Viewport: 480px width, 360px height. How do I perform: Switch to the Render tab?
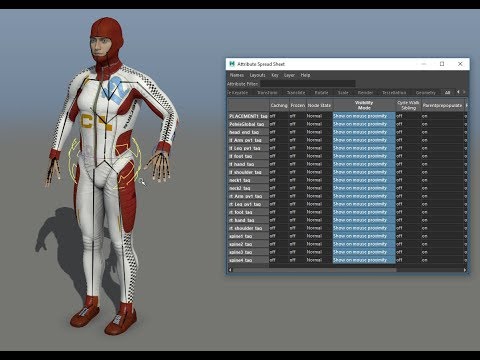point(365,93)
